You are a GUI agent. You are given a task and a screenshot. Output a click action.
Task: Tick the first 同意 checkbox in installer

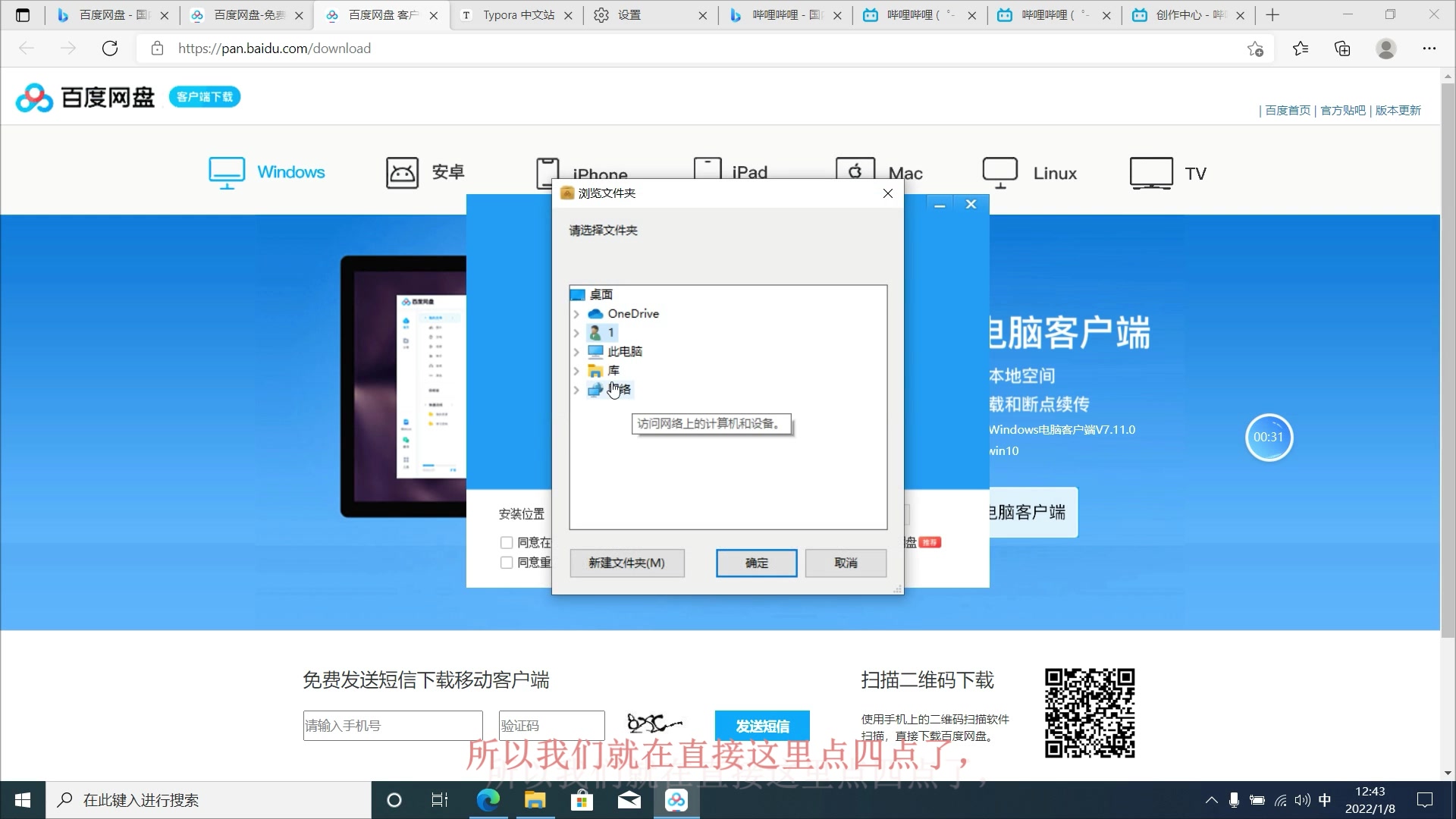[507, 542]
